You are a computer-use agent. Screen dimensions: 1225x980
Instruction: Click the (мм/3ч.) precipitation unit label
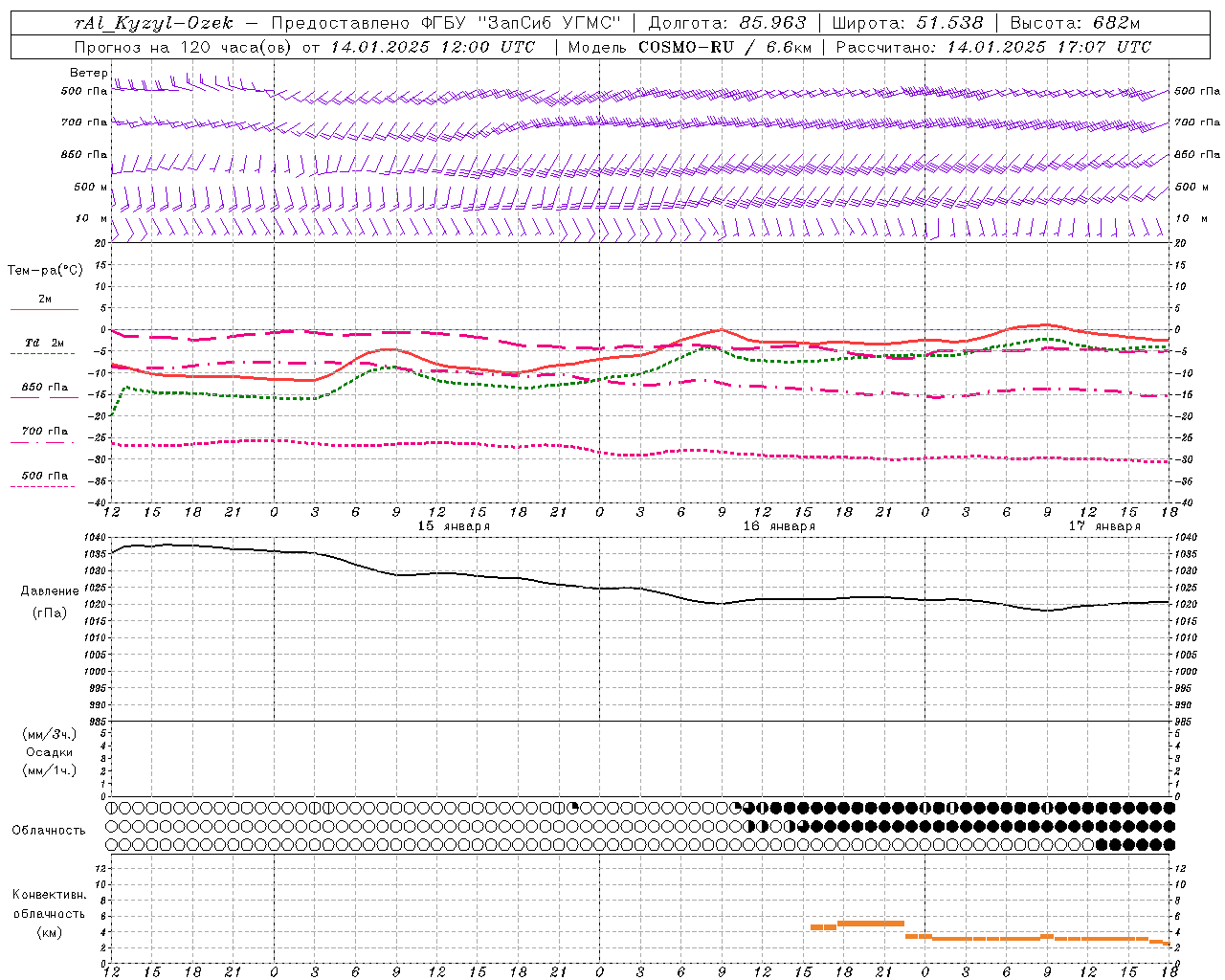[x=50, y=734]
